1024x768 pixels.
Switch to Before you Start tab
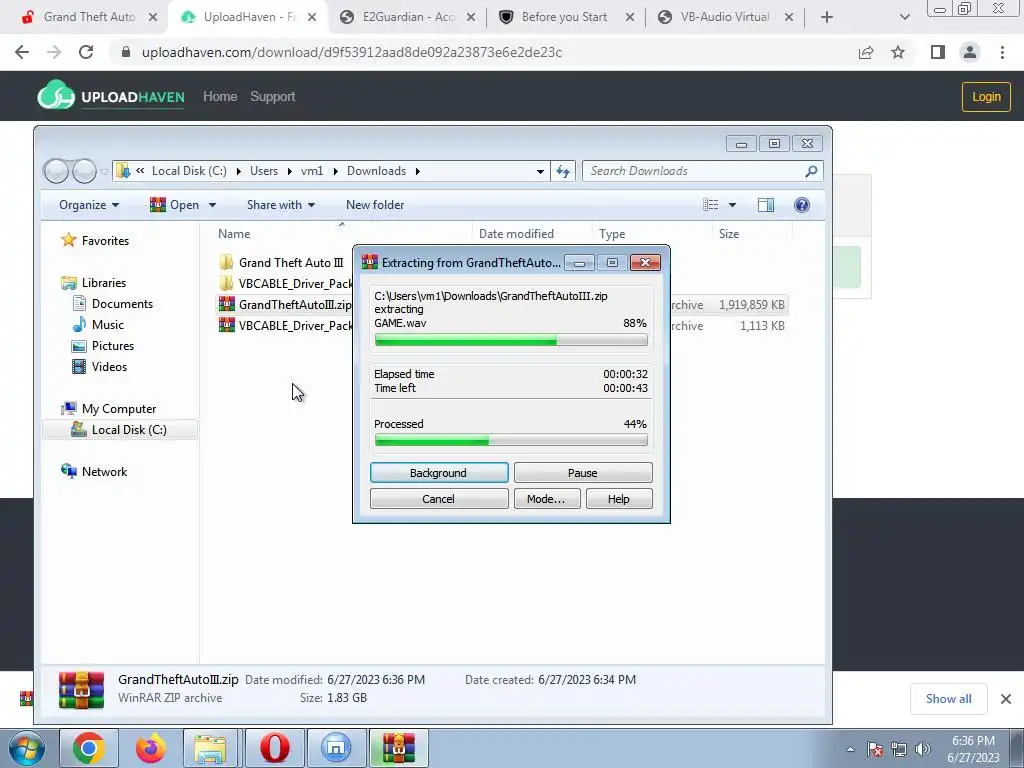click(564, 17)
